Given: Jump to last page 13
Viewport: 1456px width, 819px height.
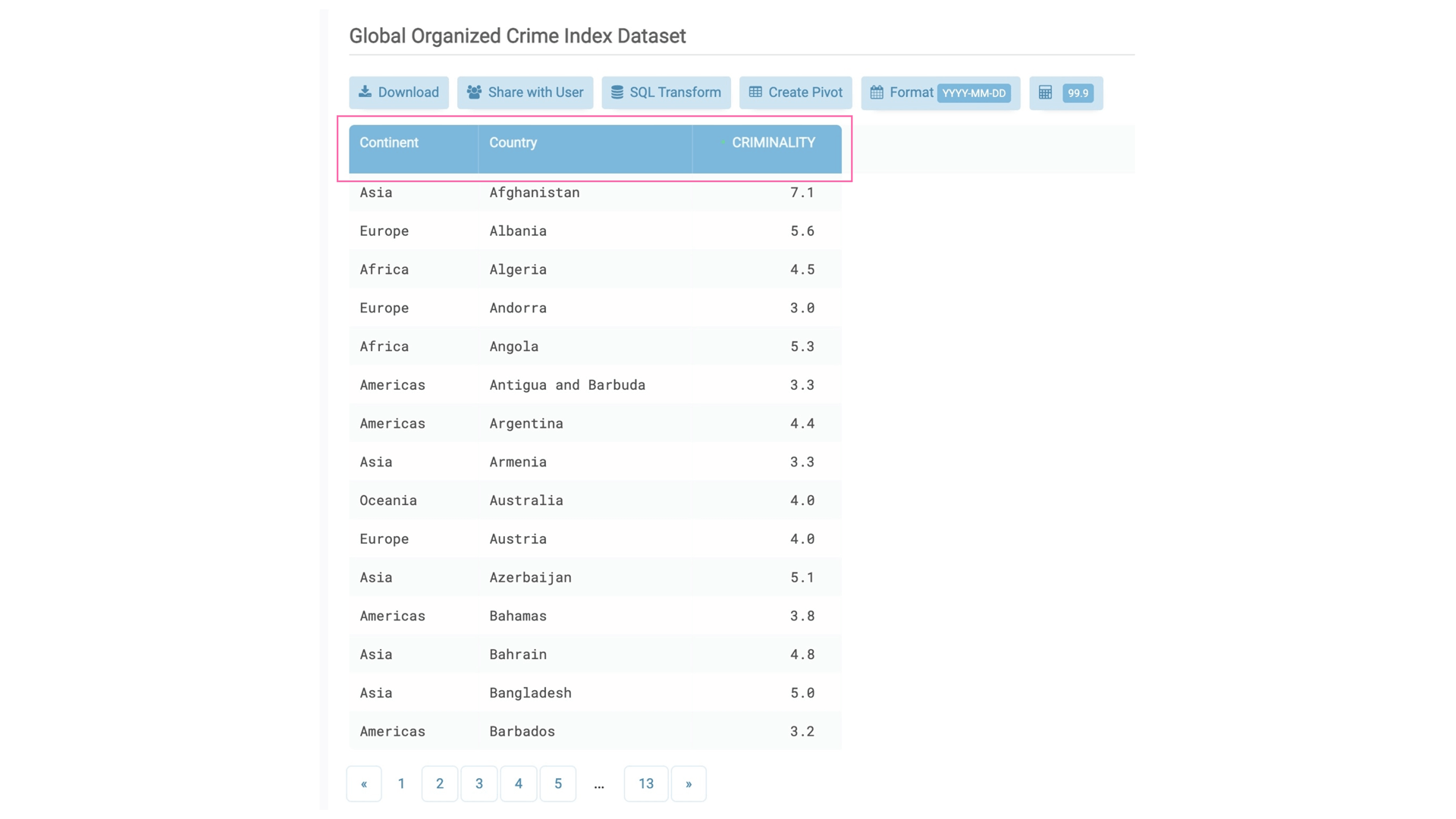Looking at the screenshot, I should [x=646, y=783].
